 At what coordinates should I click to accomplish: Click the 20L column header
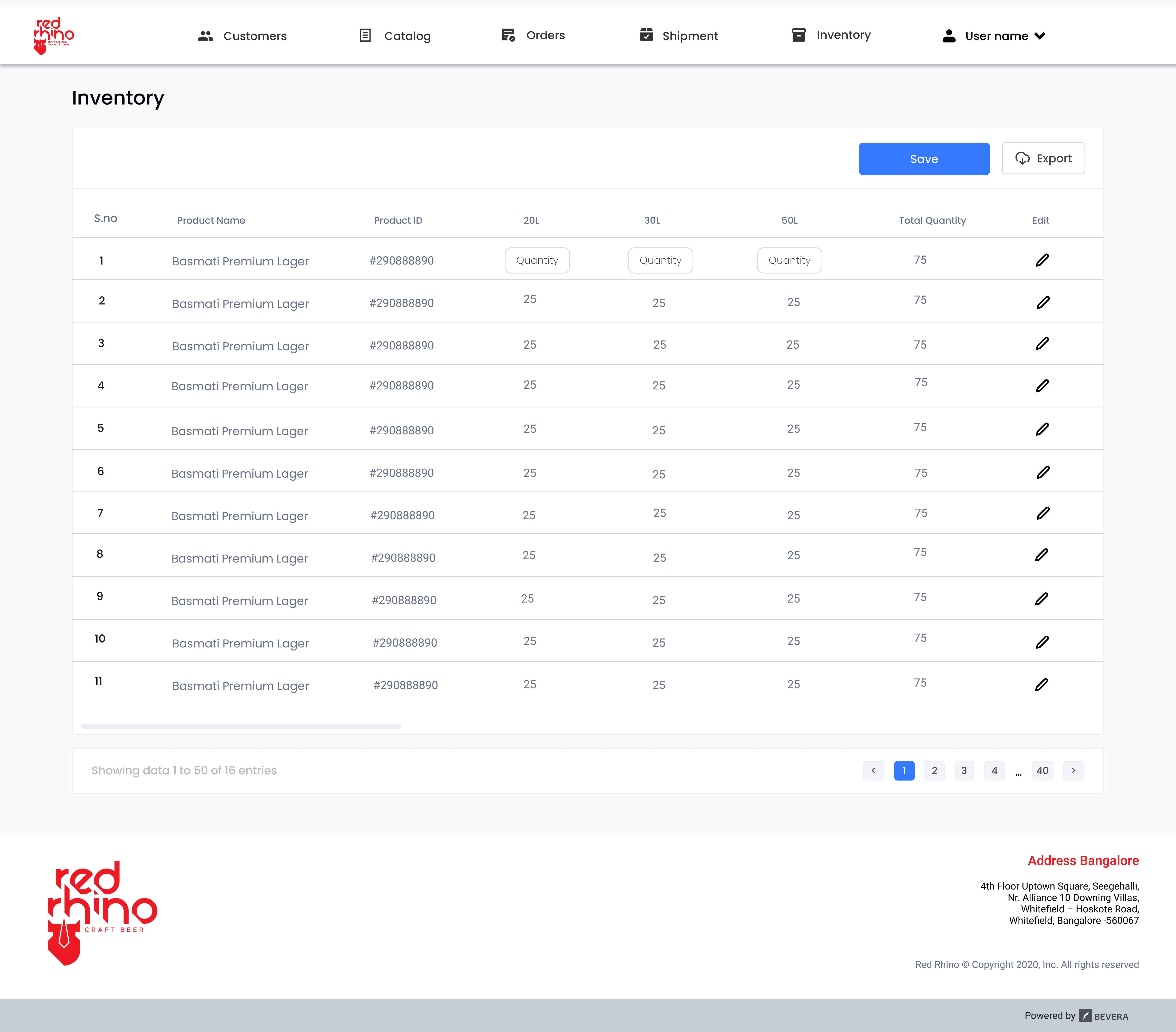click(531, 220)
